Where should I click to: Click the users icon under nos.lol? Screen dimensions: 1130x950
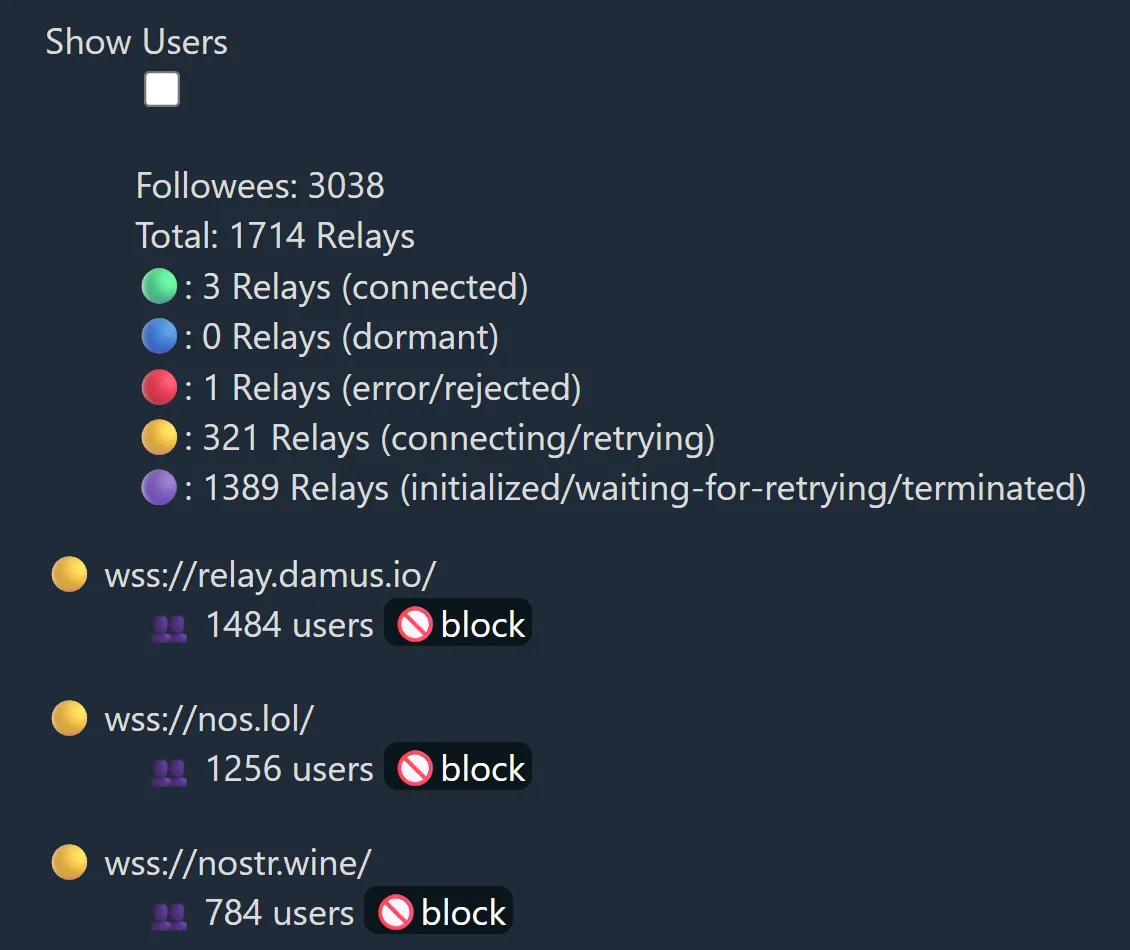(x=169, y=771)
